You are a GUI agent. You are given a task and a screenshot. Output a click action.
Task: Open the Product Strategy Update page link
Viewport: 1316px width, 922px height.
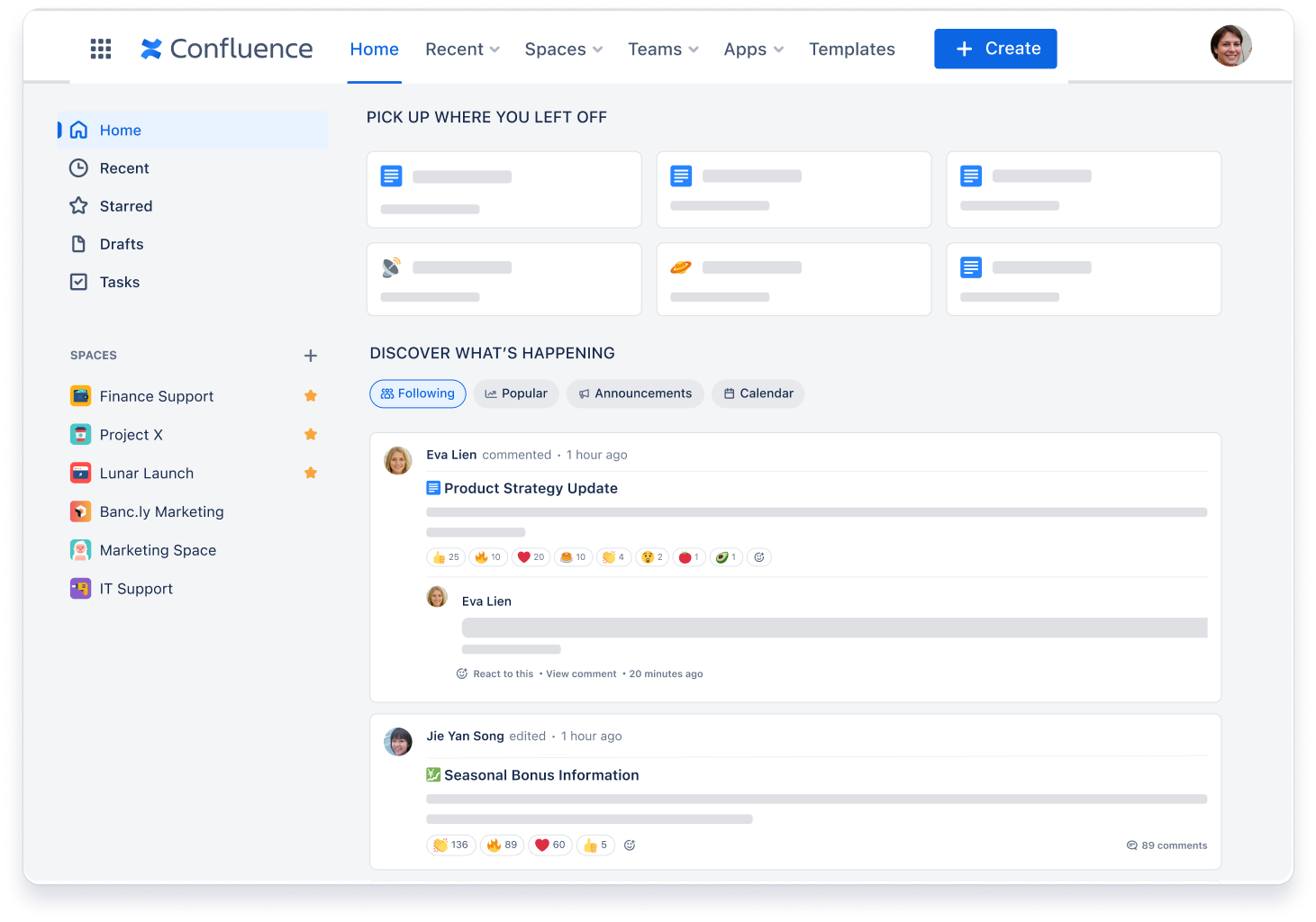[x=531, y=488]
